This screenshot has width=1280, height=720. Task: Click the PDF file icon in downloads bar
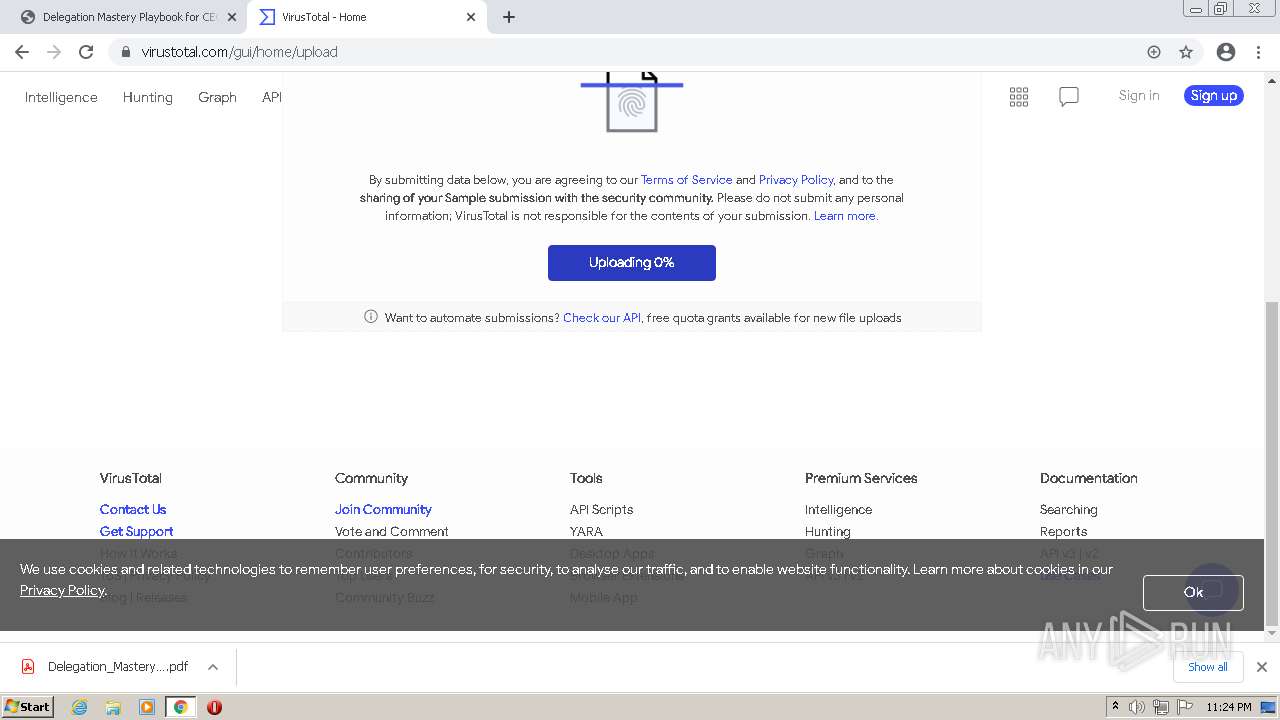(28, 667)
